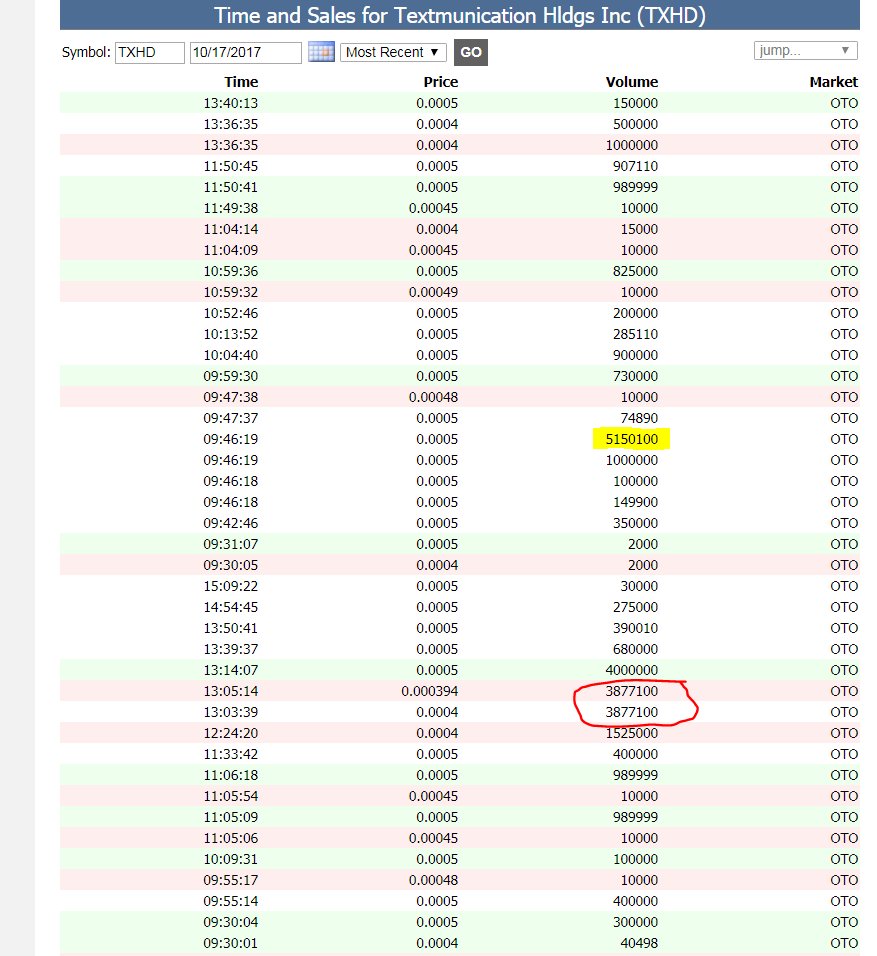Screen dimensions: 877x956
Task: Focus the Symbol field containing TXHD
Action: point(149,52)
